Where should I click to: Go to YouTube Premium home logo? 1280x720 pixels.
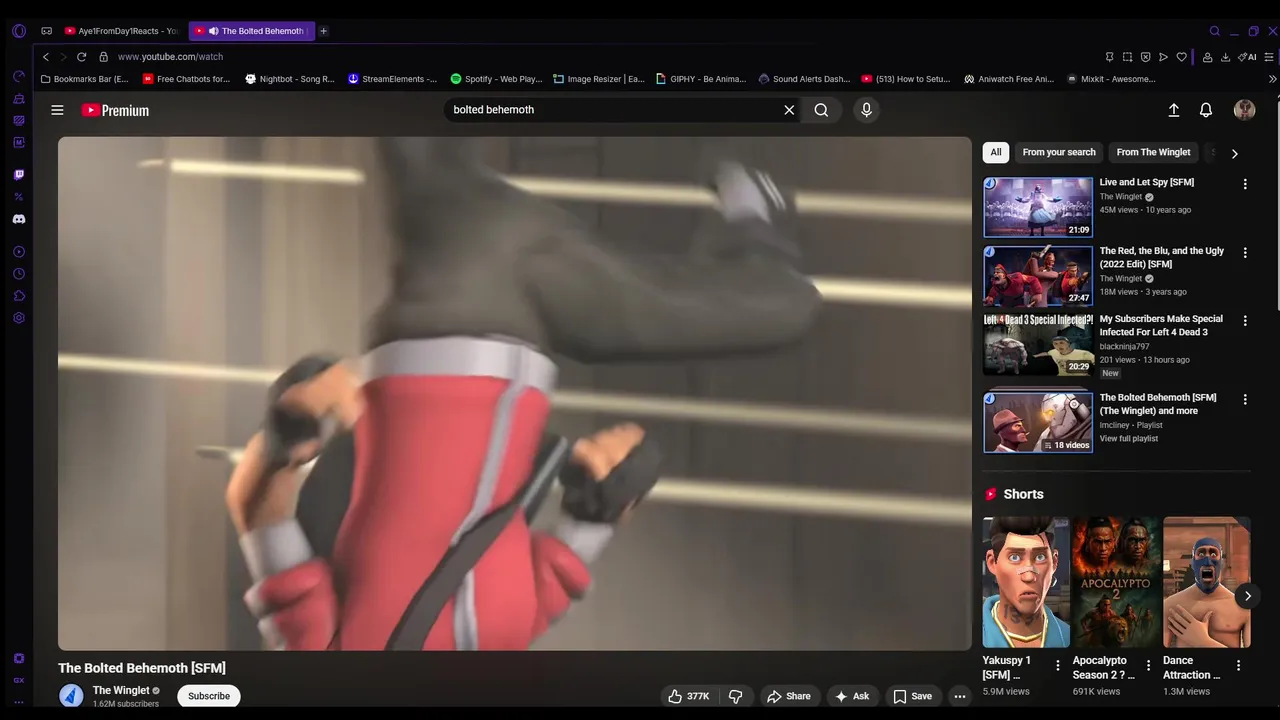tap(115, 110)
